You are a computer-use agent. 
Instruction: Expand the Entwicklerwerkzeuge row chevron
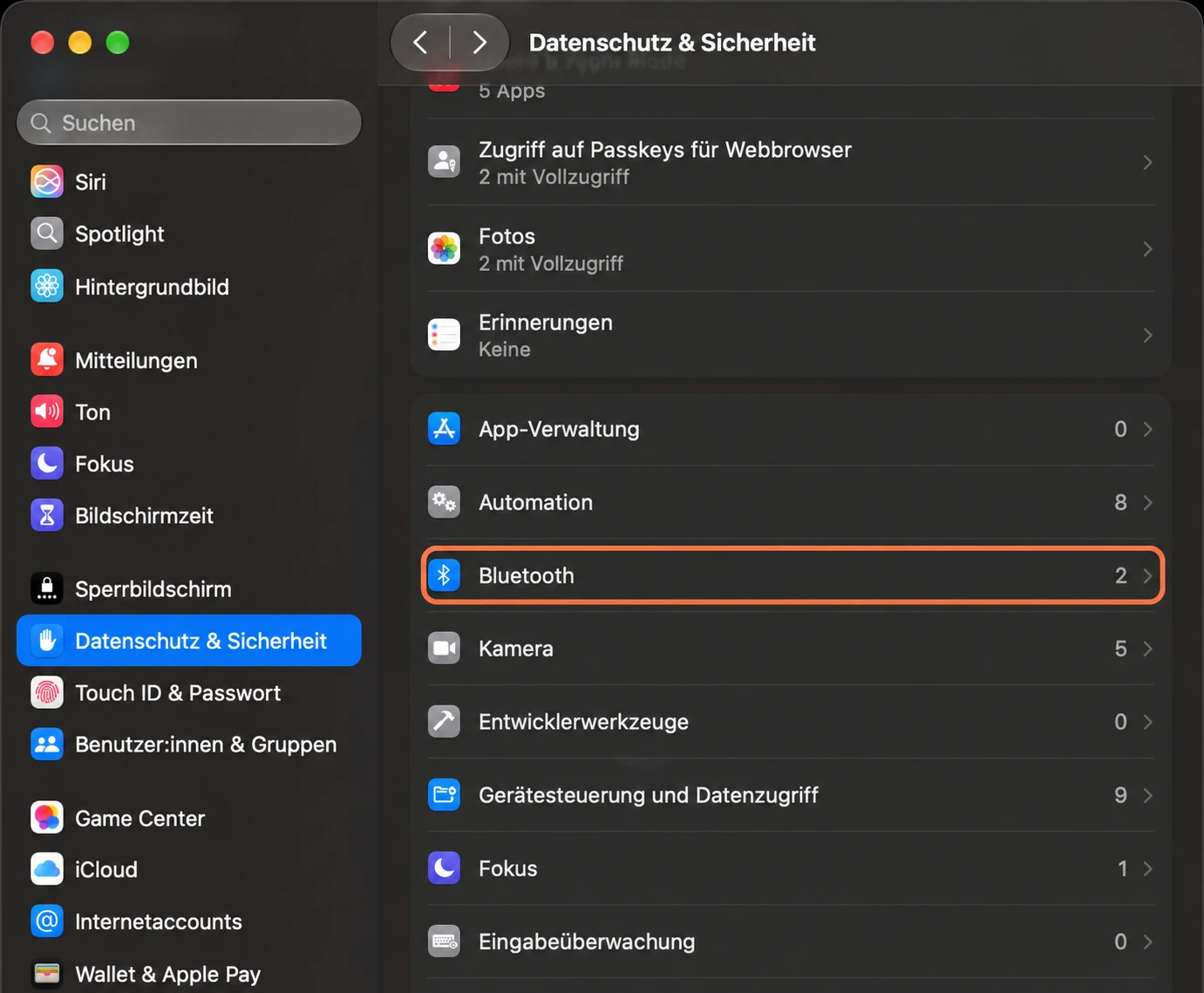[1147, 722]
